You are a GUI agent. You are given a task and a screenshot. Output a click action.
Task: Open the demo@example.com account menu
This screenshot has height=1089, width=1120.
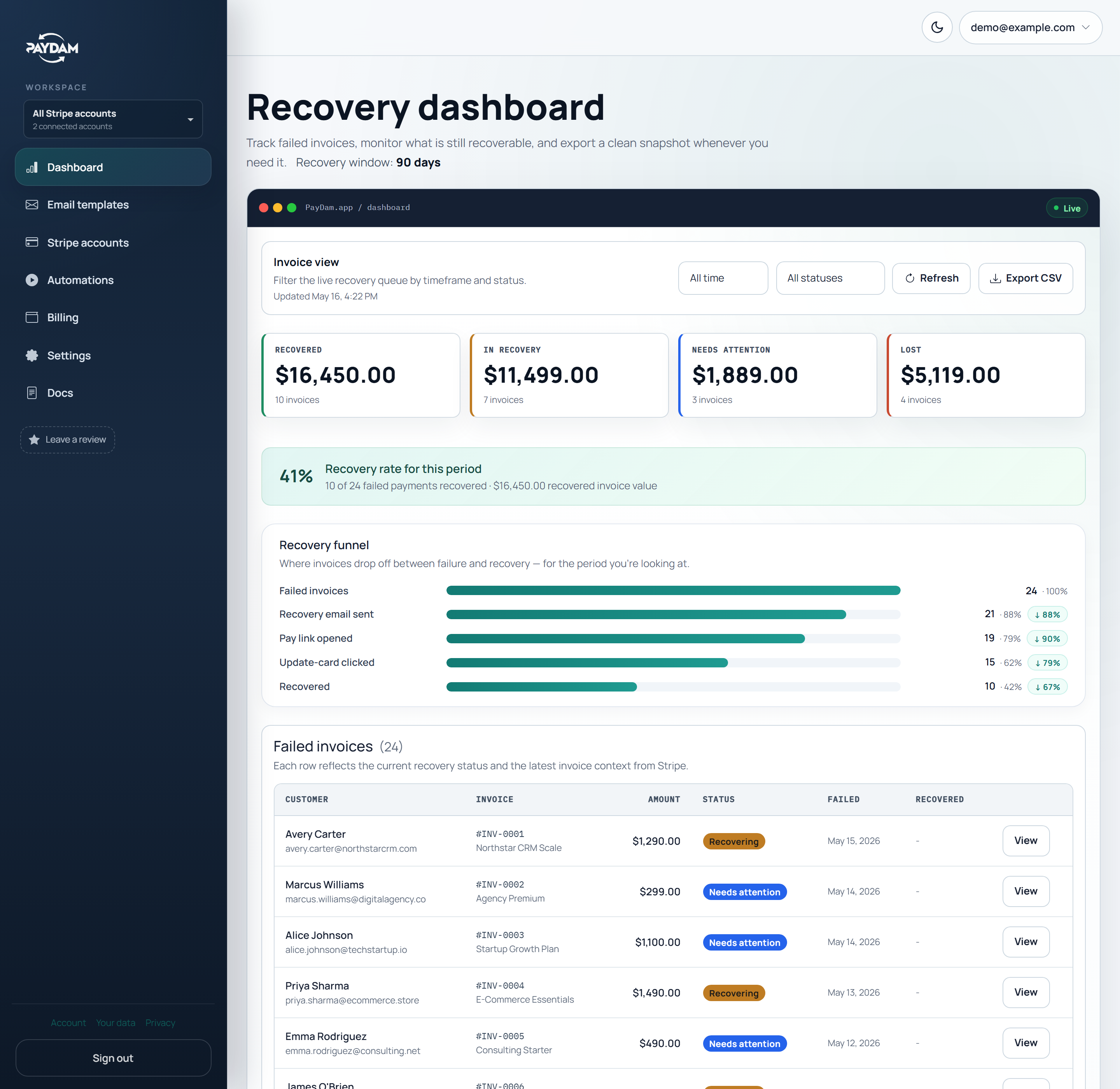[x=1030, y=28]
